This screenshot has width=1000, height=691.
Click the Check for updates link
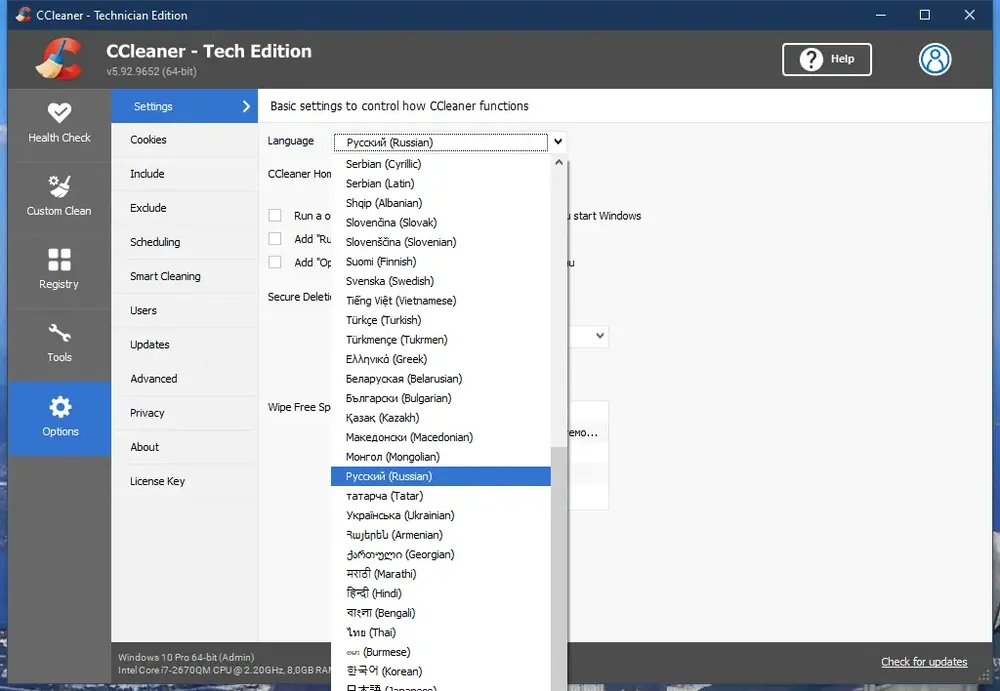[x=924, y=662]
